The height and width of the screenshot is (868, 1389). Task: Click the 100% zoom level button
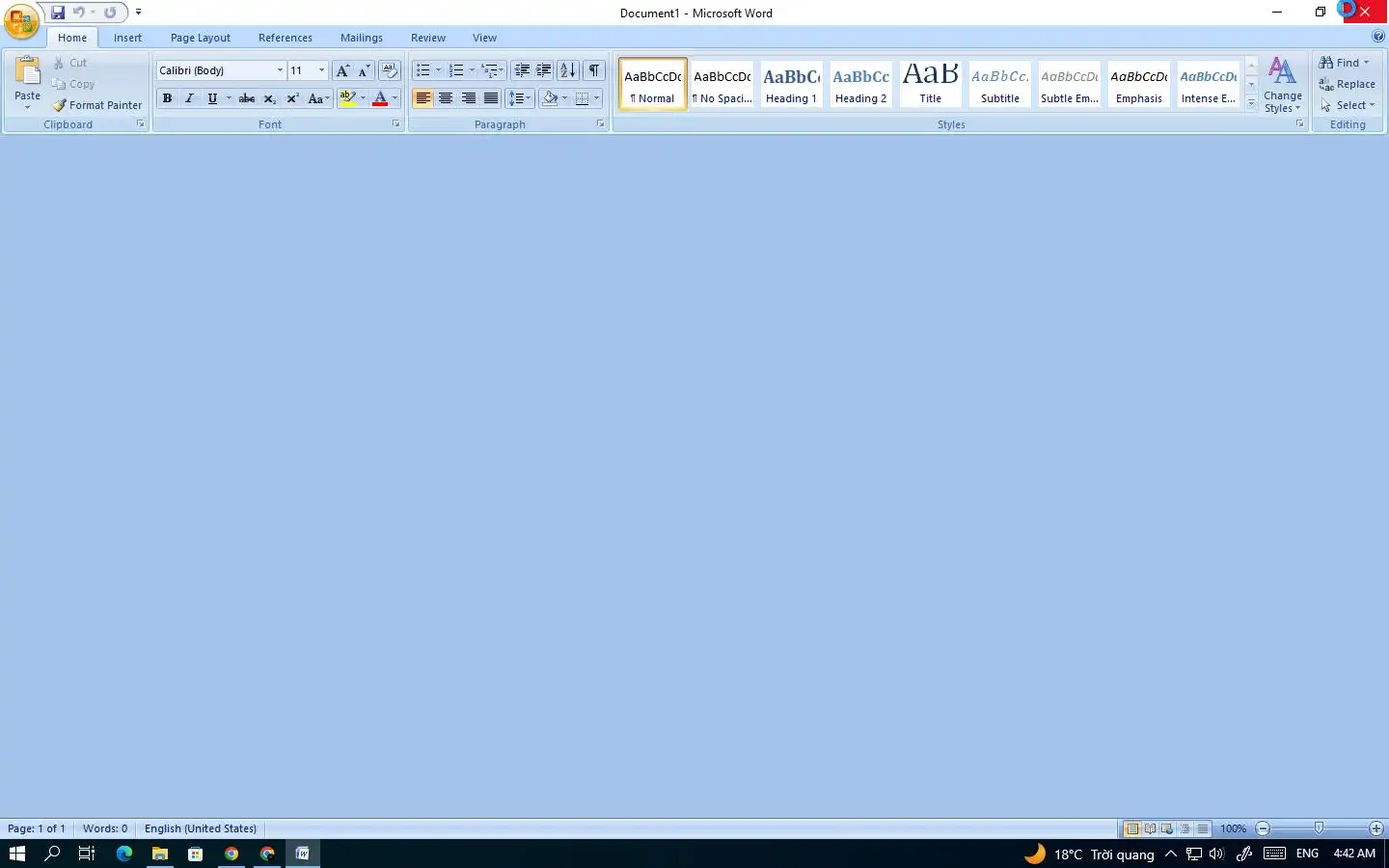tap(1233, 828)
